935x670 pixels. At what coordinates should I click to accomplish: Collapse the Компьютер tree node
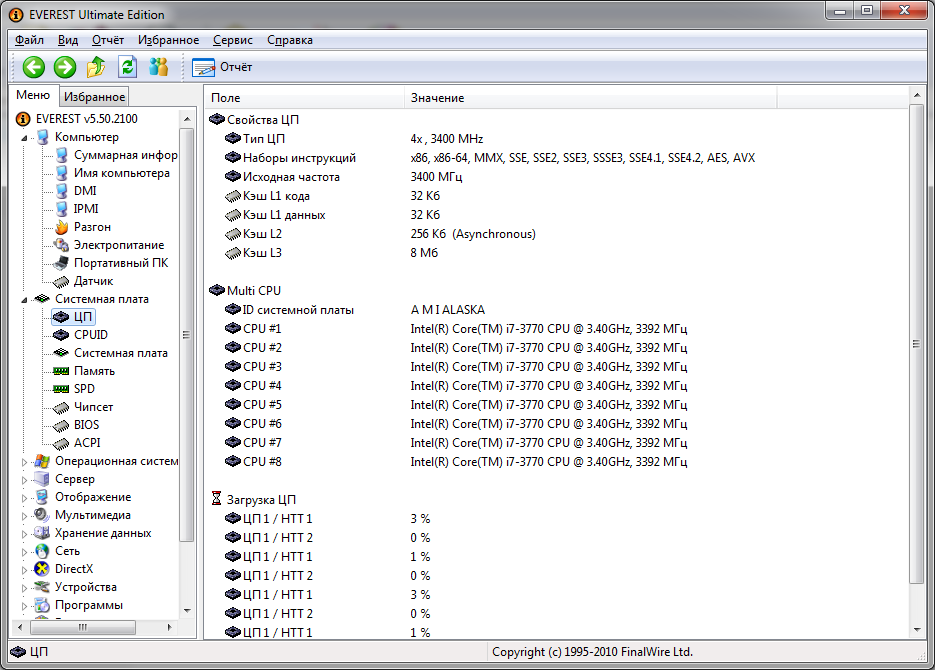pos(24,138)
